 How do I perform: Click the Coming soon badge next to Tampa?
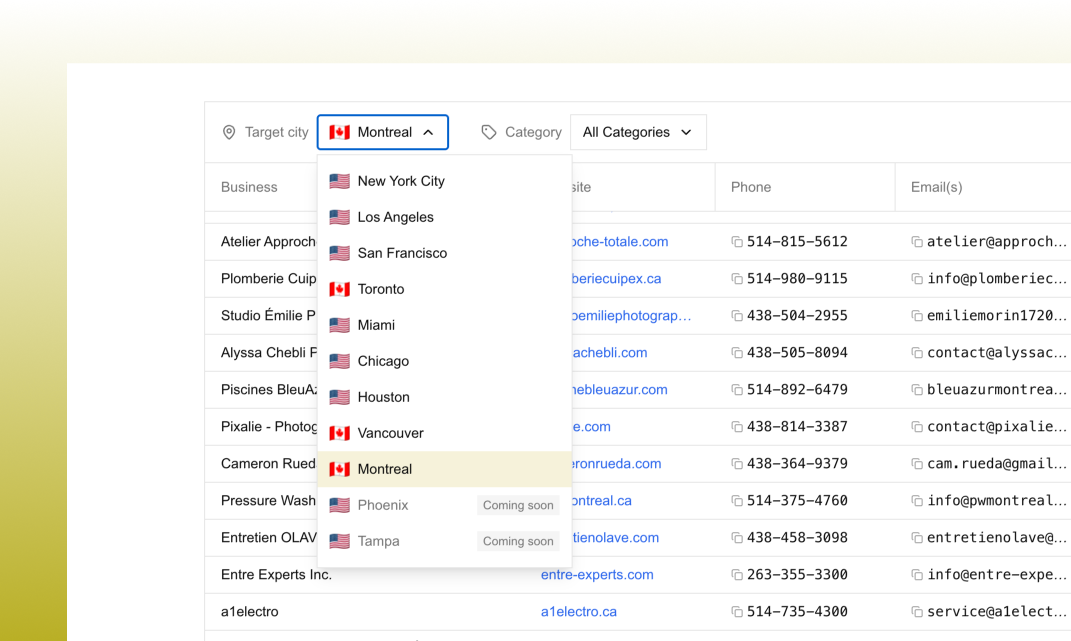click(517, 541)
